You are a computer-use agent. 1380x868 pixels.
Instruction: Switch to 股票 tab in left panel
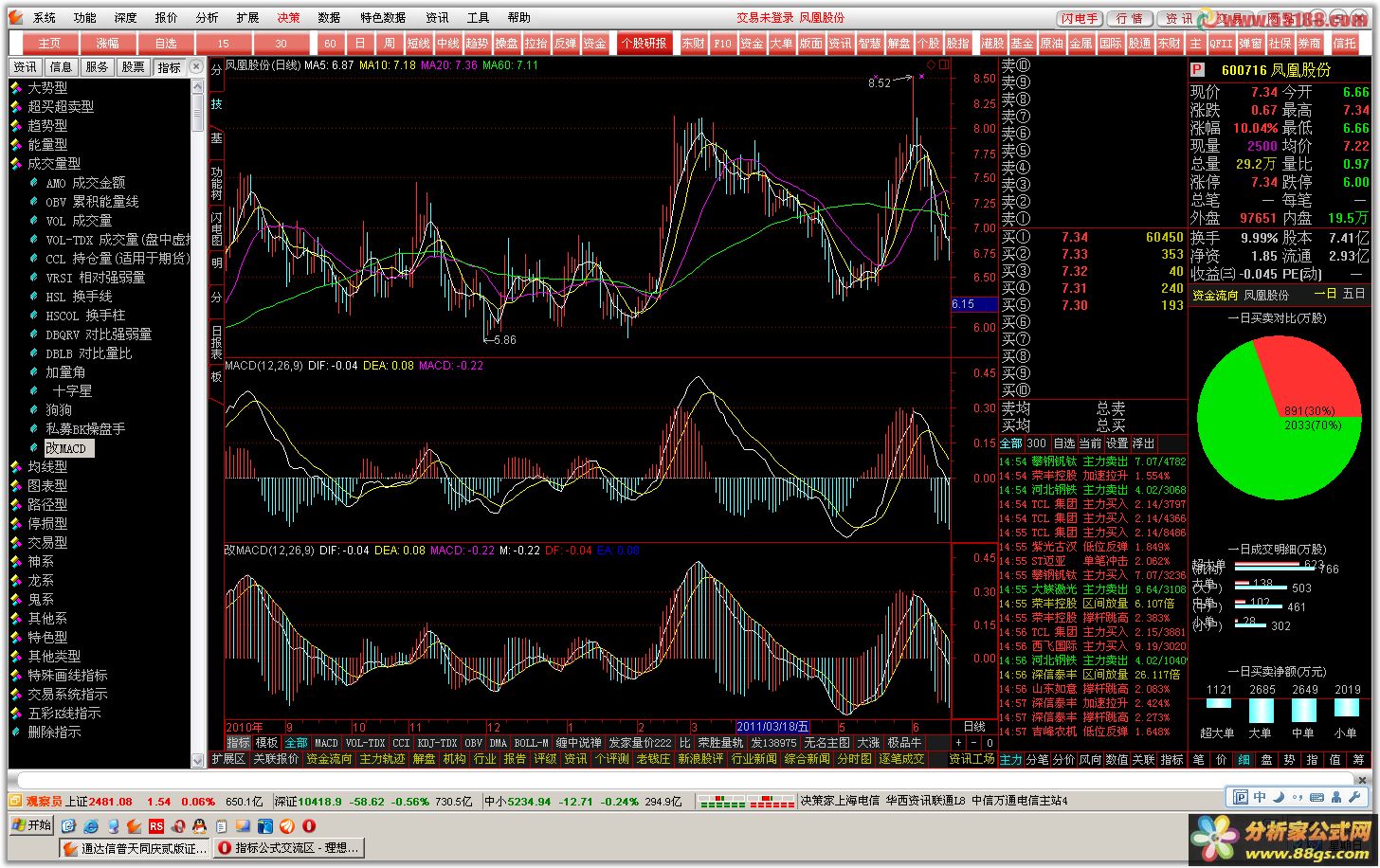pyautogui.click(x=134, y=66)
